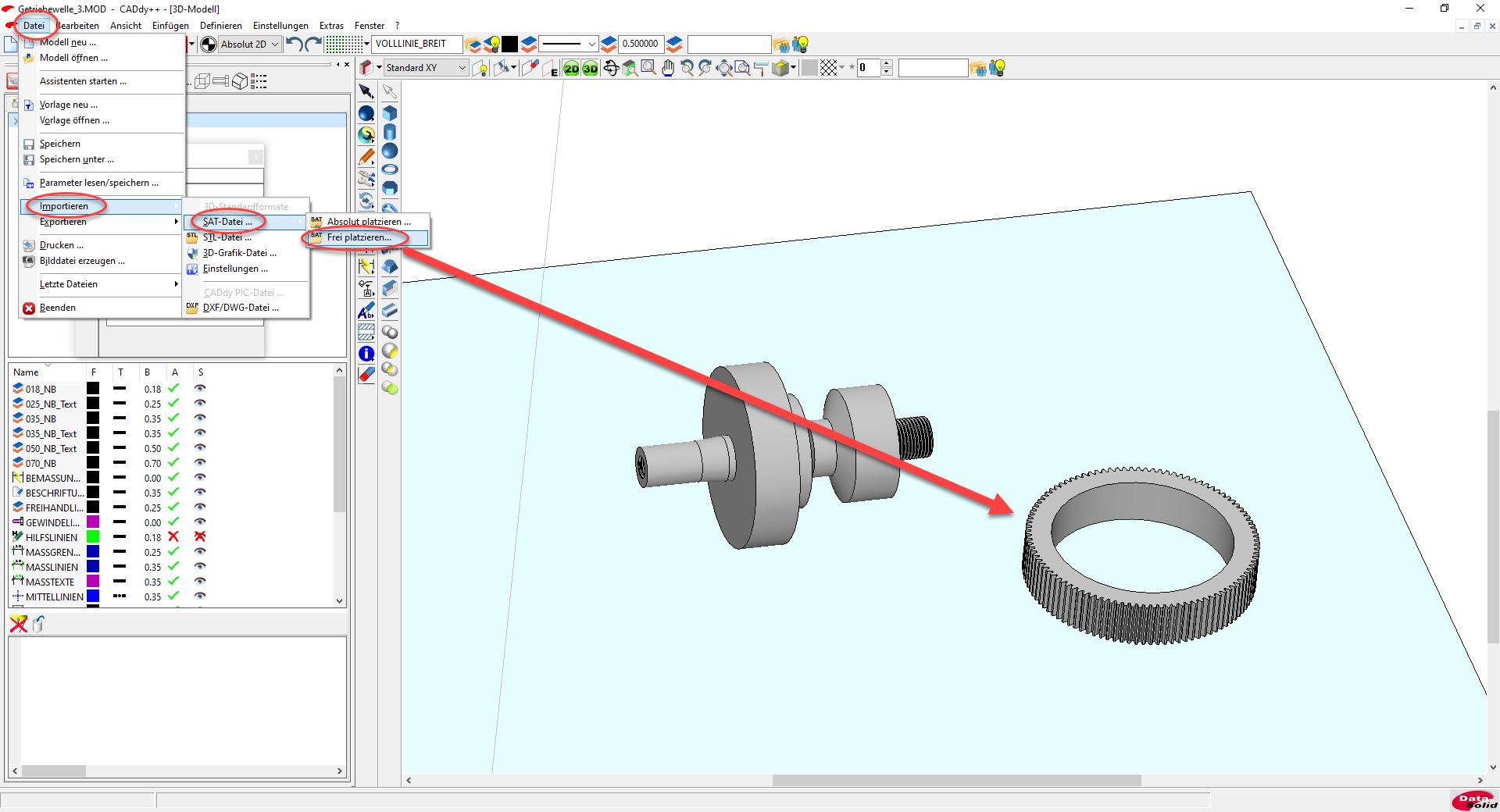Click the red X filter icon below layer list
The width and height of the screenshot is (1500, 812).
click(x=18, y=623)
